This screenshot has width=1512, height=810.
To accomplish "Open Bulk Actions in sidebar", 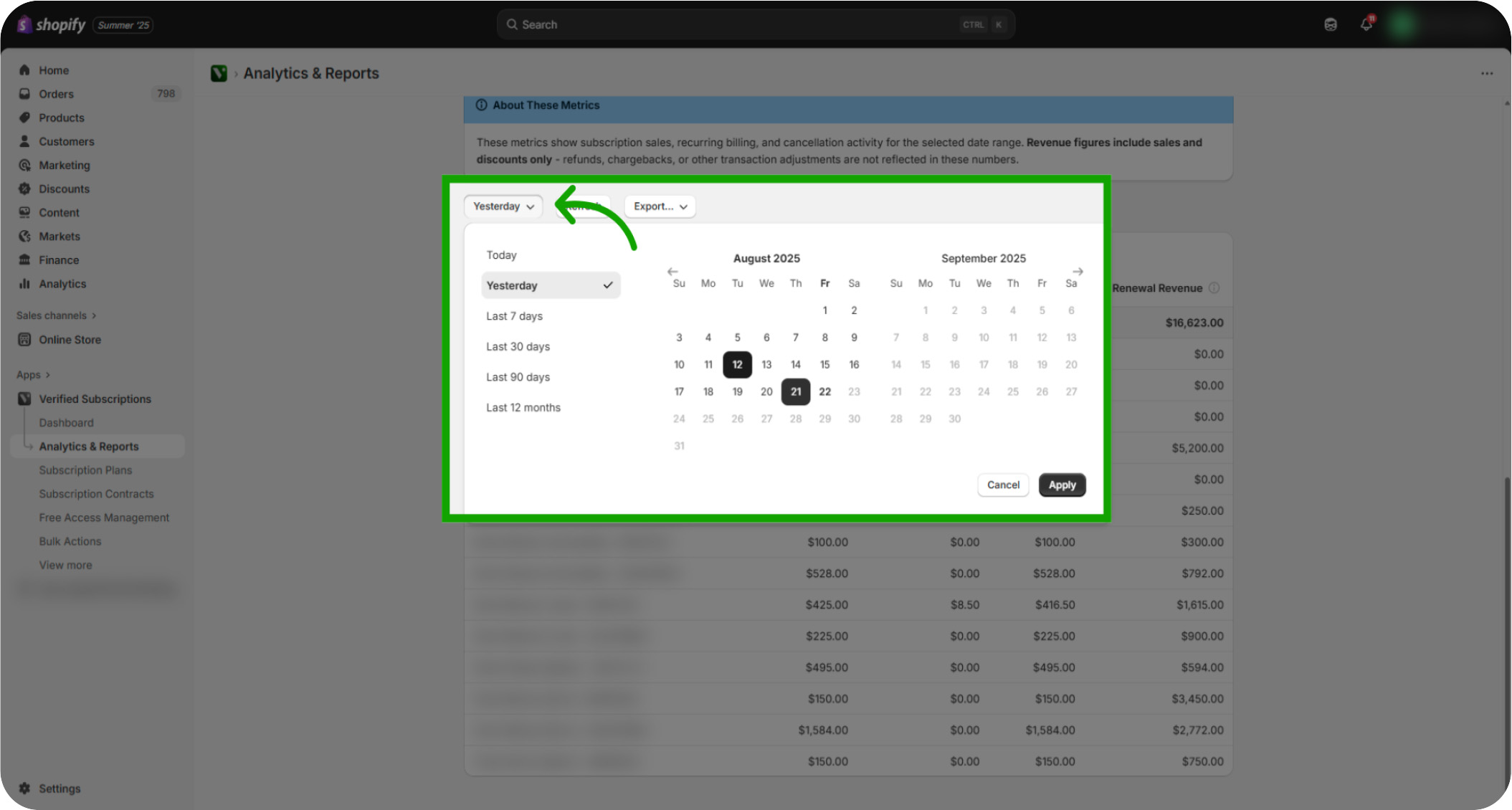I will click(x=70, y=541).
